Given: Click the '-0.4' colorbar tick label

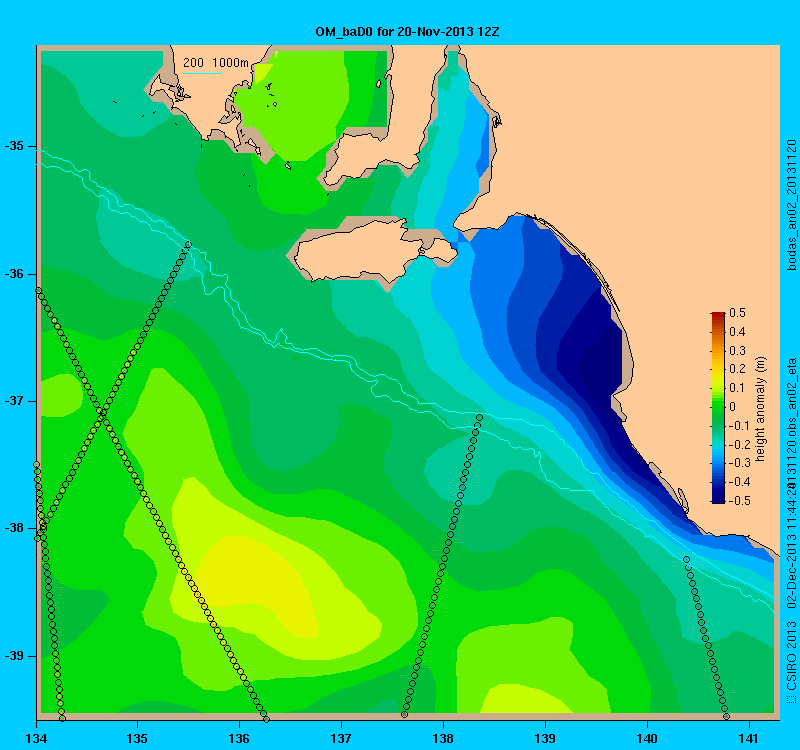Looking at the screenshot, I should point(738,482).
